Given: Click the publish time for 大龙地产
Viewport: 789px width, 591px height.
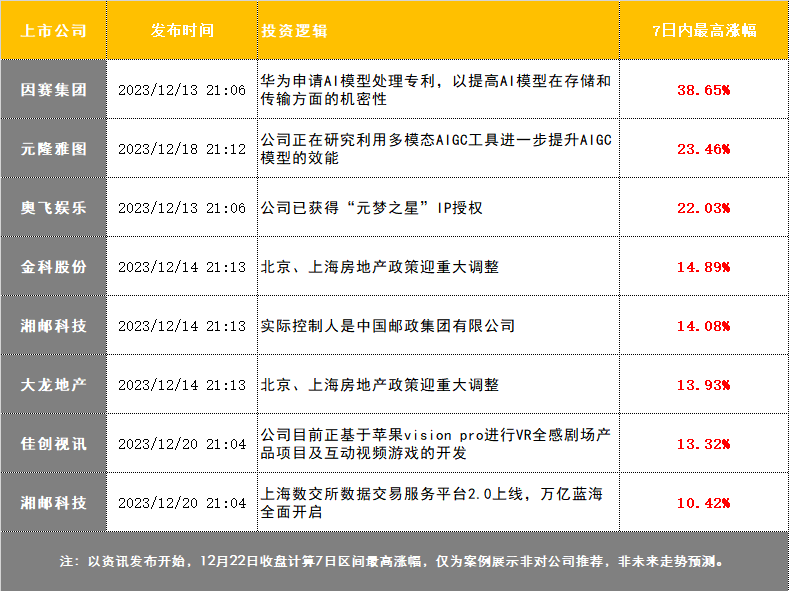Looking at the screenshot, I should [x=182, y=385].
